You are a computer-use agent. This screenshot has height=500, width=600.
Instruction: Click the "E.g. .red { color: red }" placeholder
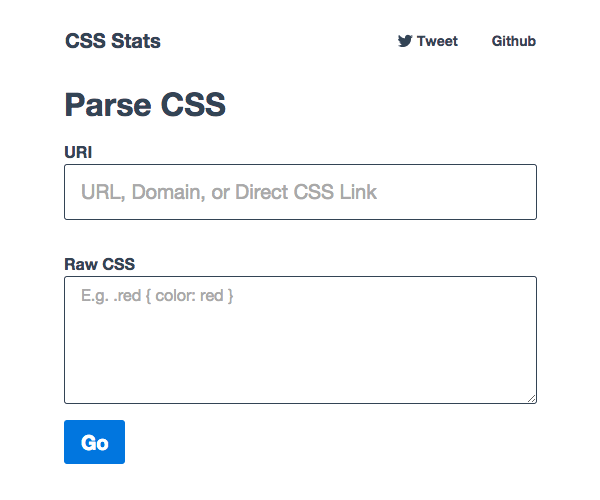point(157,296)
